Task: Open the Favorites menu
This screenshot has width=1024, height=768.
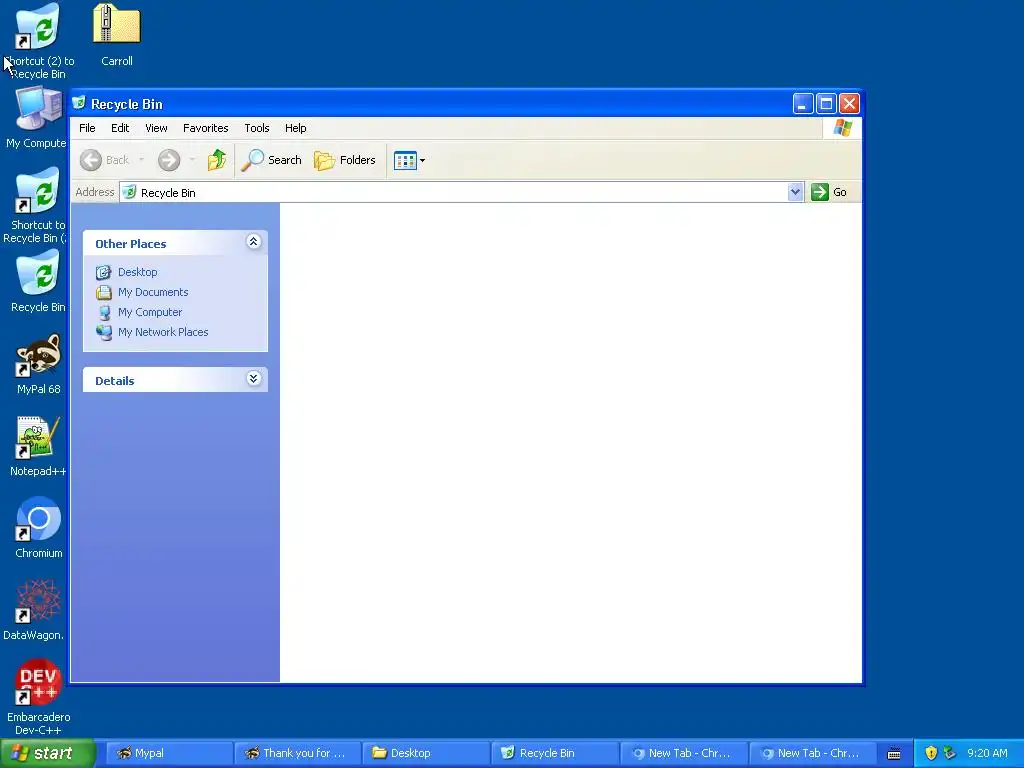Action: point(206,128)
